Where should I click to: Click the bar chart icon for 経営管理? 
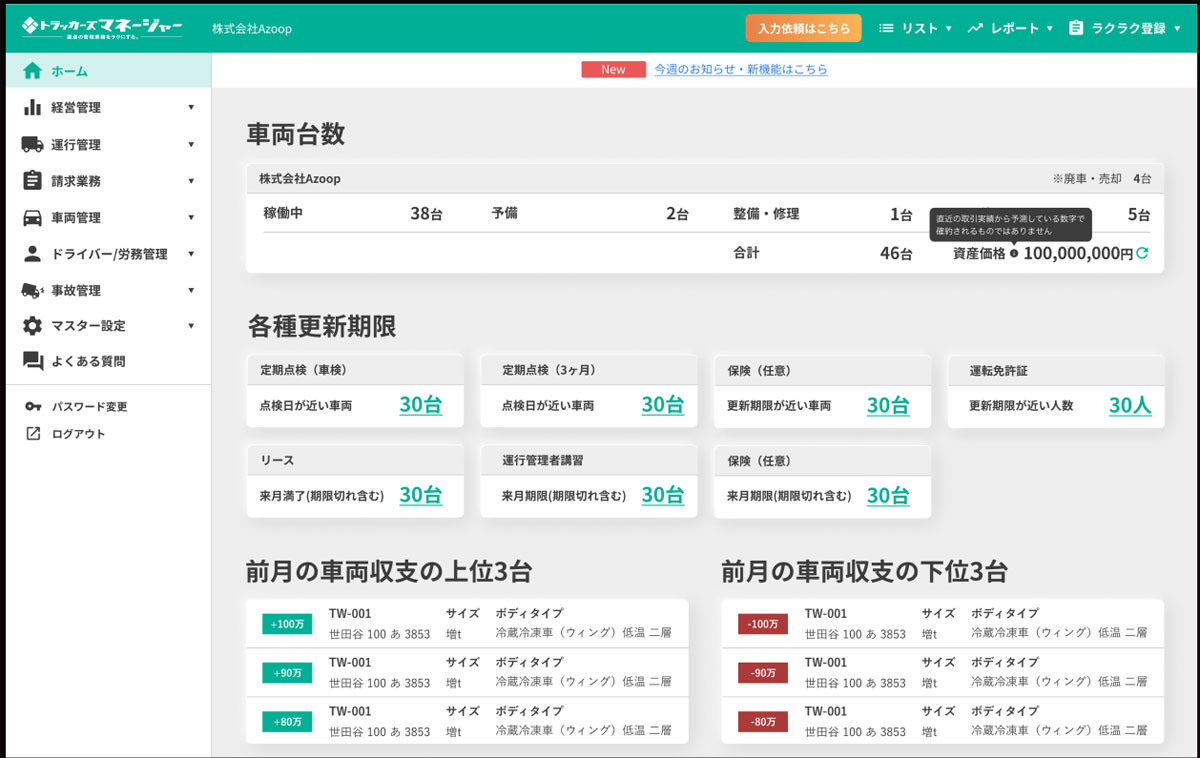point(33,107)
